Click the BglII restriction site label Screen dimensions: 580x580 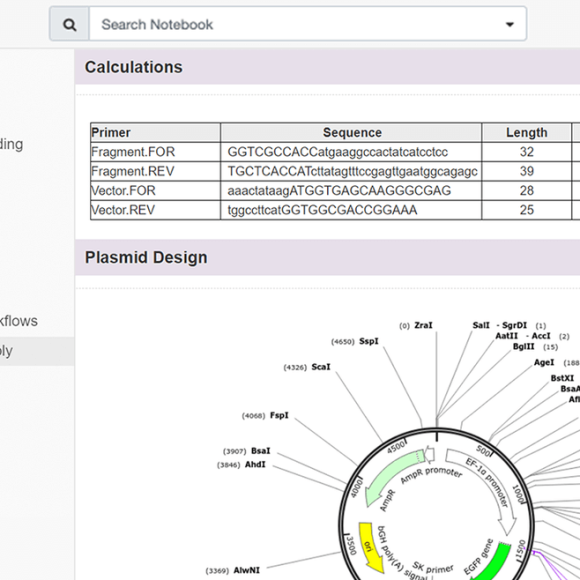click(x=523, y=347)
